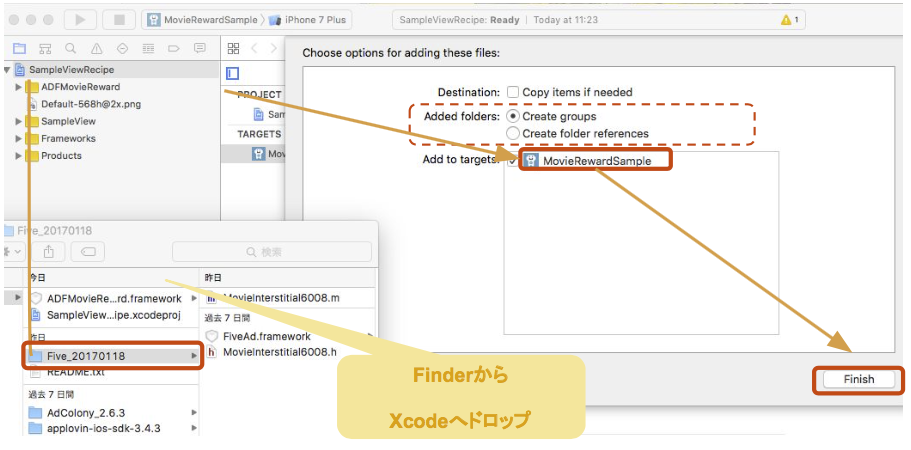Image resolution: width=911 pixels, height=450 pixels.
Task: Choose the iPhone 7 Plus destination
Action: pyautogui.click(x=308, y=20)
